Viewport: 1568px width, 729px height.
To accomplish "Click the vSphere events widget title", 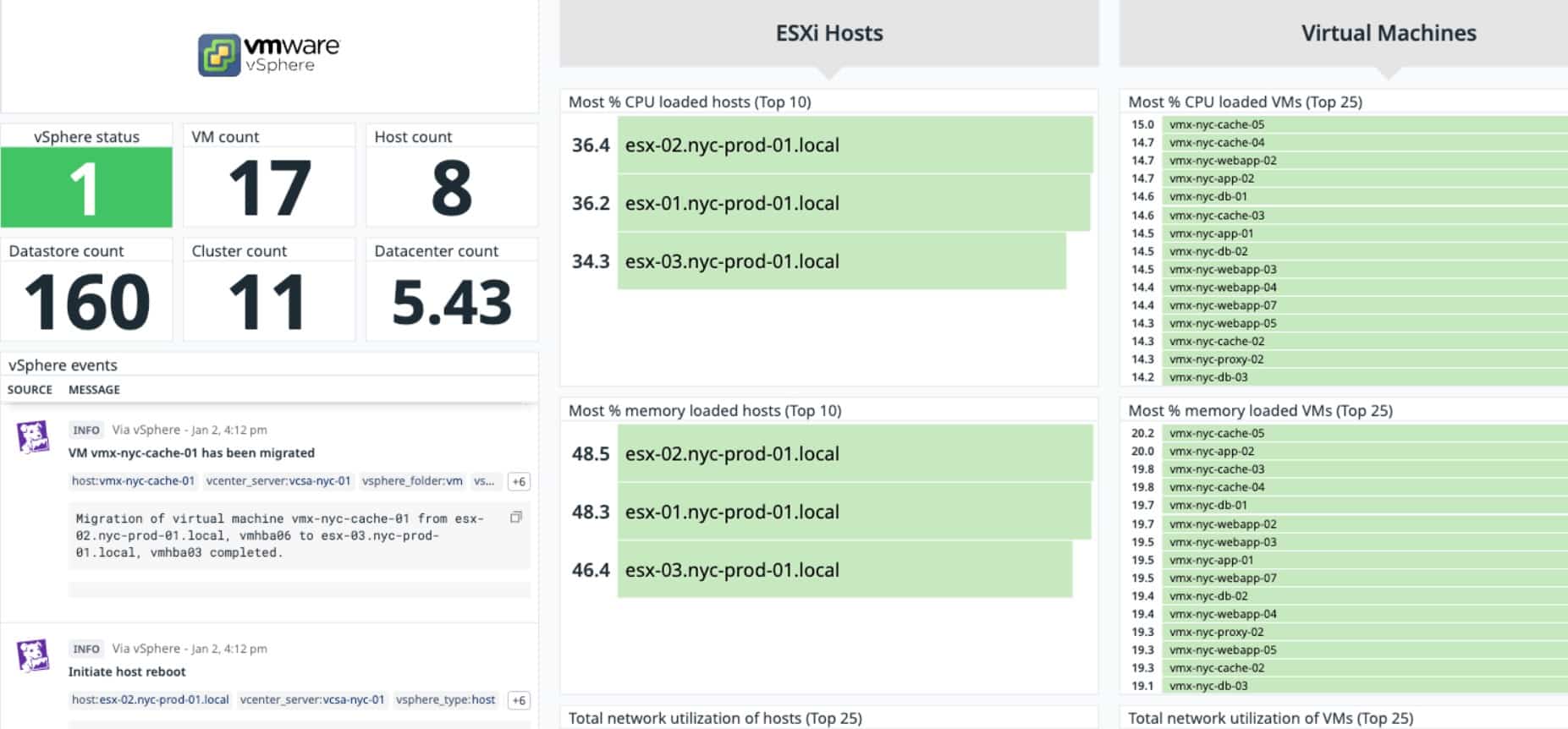I will tap(63, 364).
